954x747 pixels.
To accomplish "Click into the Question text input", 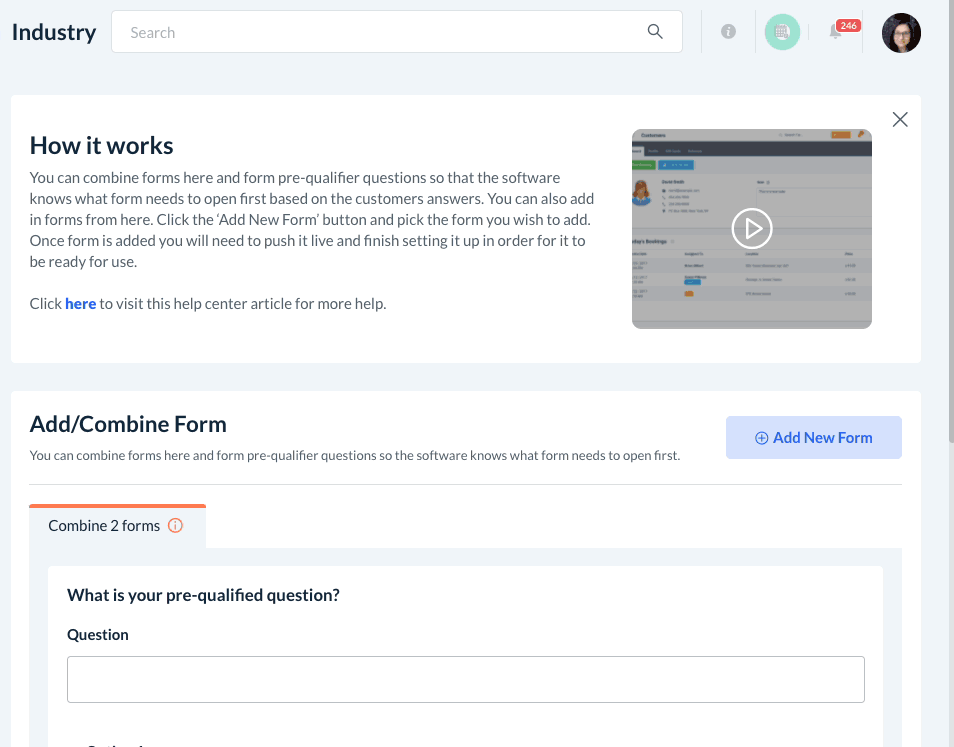I will tap(465, 679).
